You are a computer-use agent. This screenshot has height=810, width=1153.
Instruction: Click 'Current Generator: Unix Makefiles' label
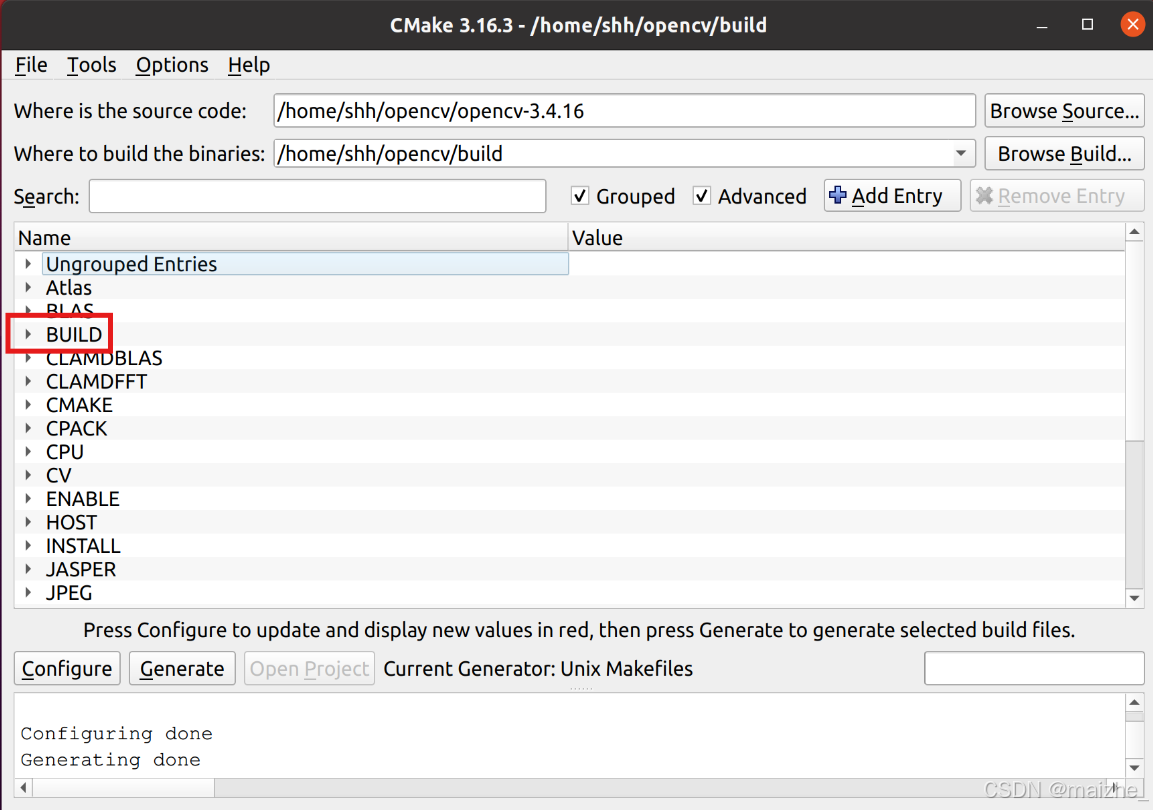pyautogui.click(x=538, y=669)
